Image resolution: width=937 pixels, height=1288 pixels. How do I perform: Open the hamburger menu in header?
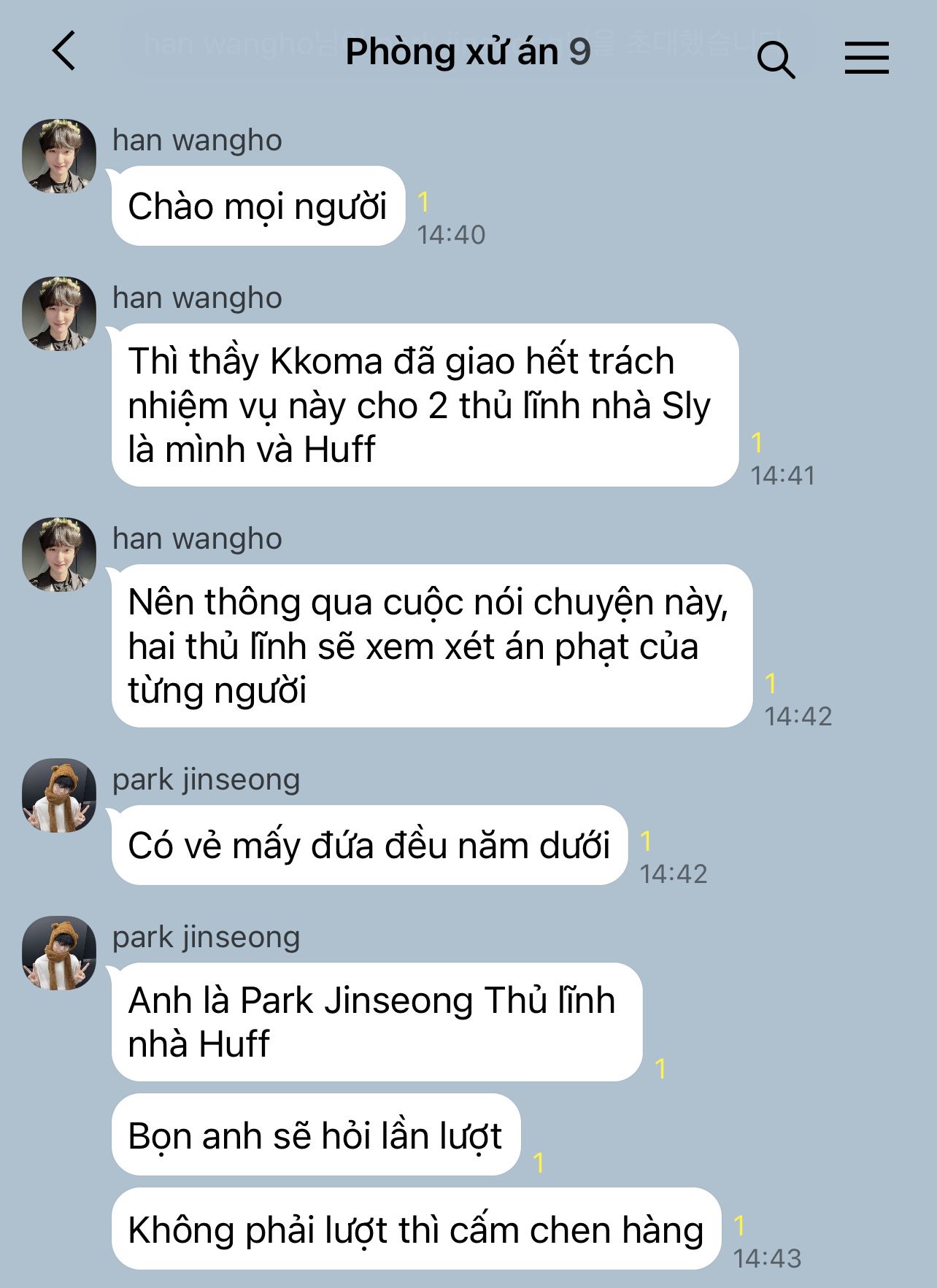[x=867, y=58]
